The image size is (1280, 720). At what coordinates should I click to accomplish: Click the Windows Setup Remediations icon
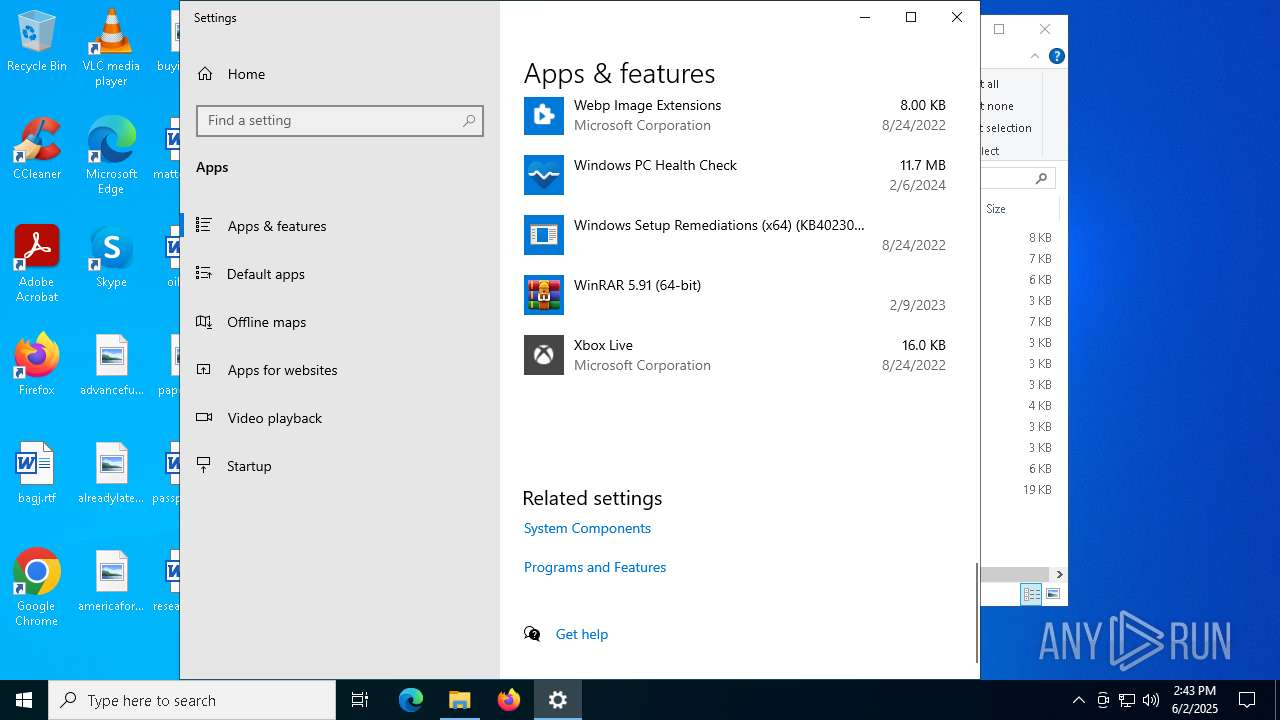click(543, 235)
